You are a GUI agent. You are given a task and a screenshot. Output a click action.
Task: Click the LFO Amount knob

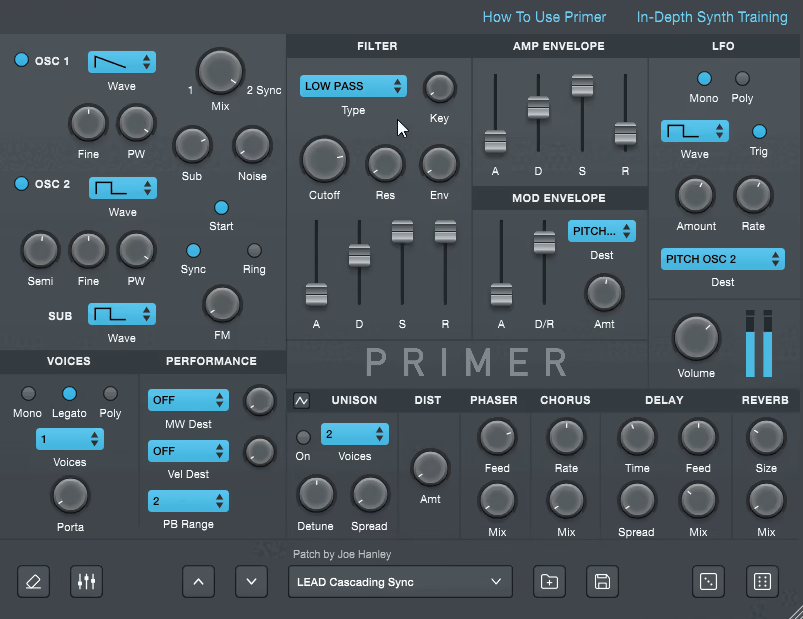(x=695, y=195)
